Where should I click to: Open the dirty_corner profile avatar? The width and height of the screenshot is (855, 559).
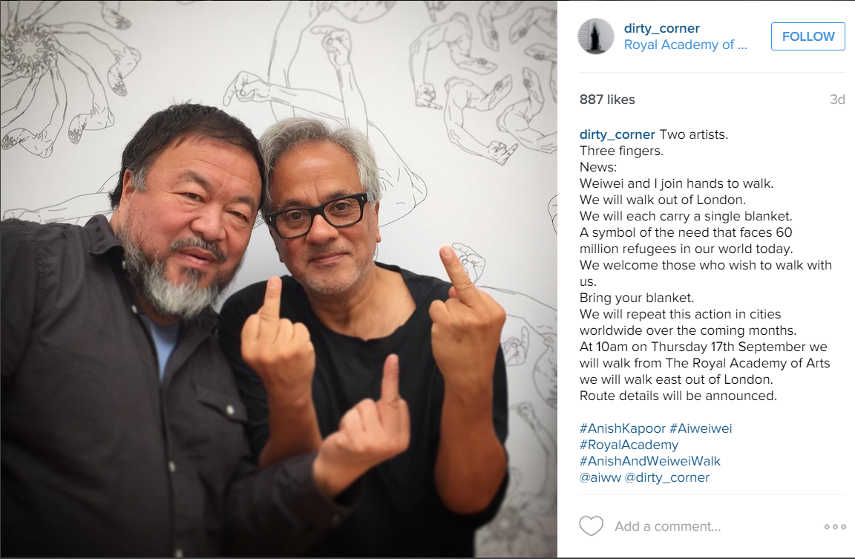point(595,37)
